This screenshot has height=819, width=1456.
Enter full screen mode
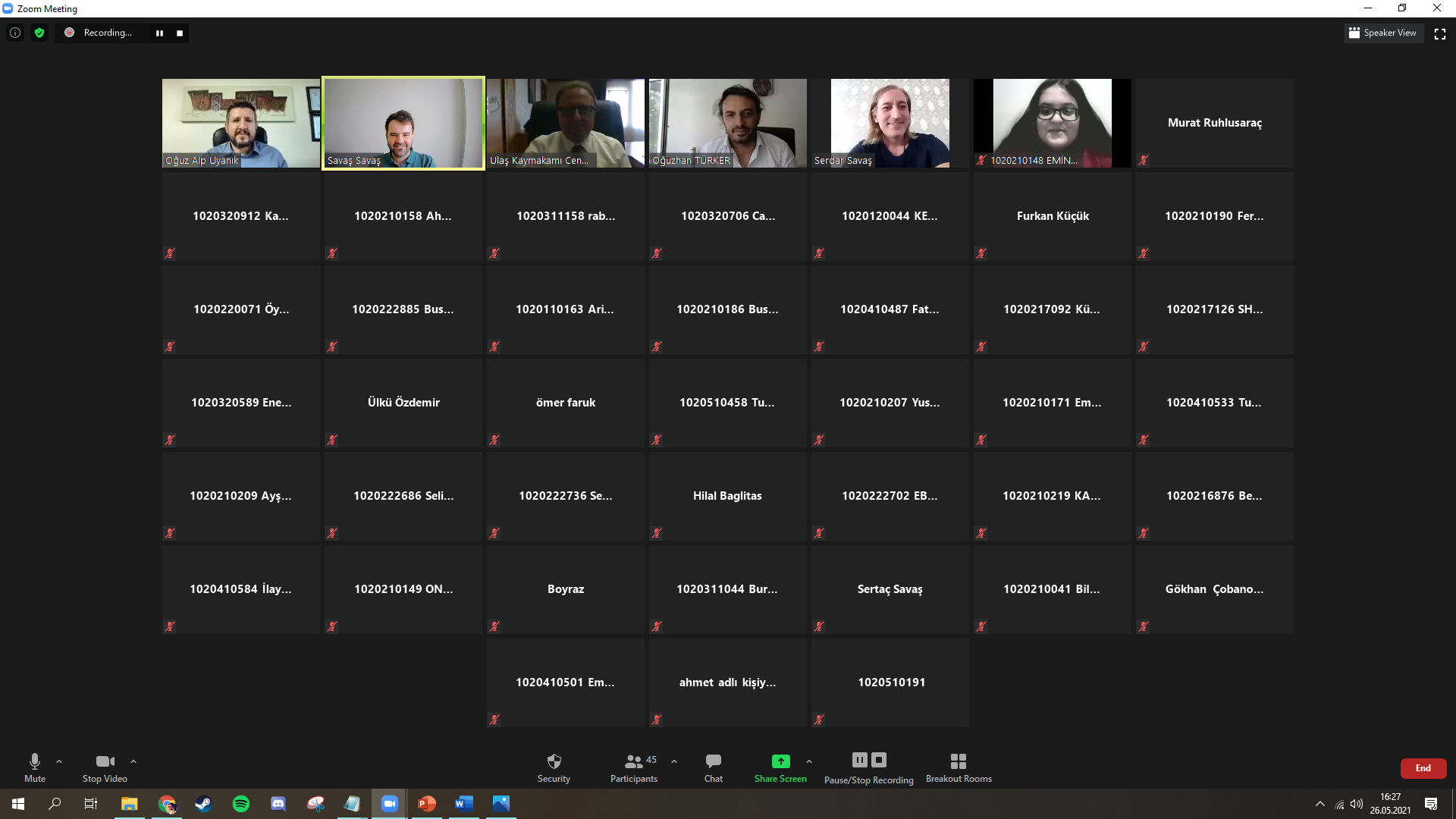pyautogui.click(x=1440, y=33)
